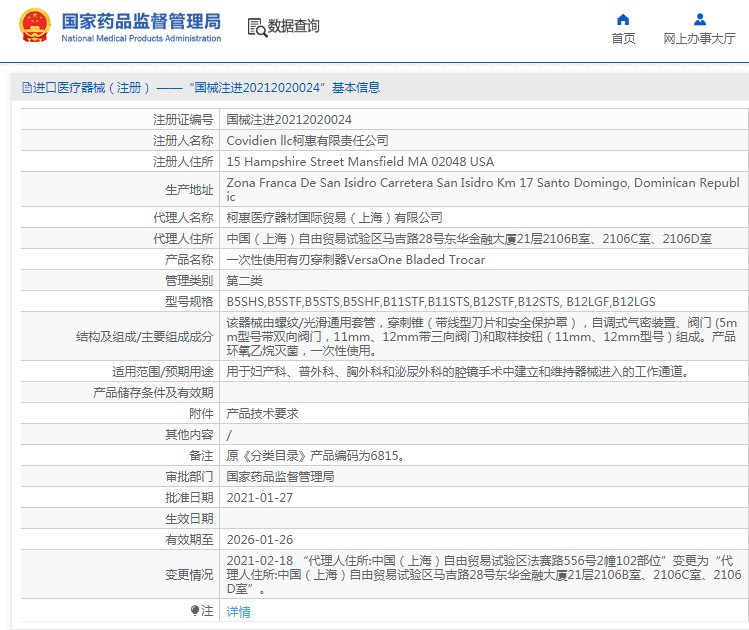Click the 注册证编号 row label
This screenshot has width=749, height=630.
click(x=183, y=119)
